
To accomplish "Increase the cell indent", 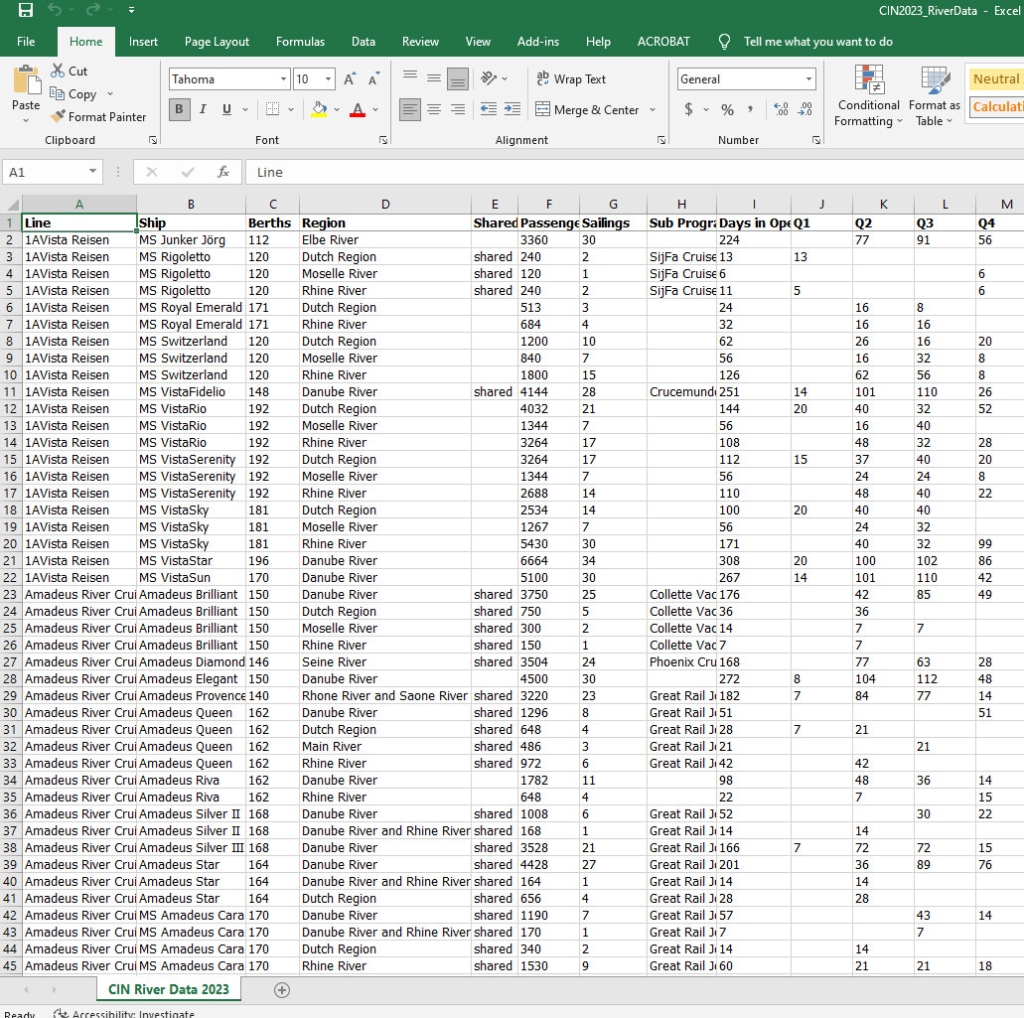I will 513,109.
